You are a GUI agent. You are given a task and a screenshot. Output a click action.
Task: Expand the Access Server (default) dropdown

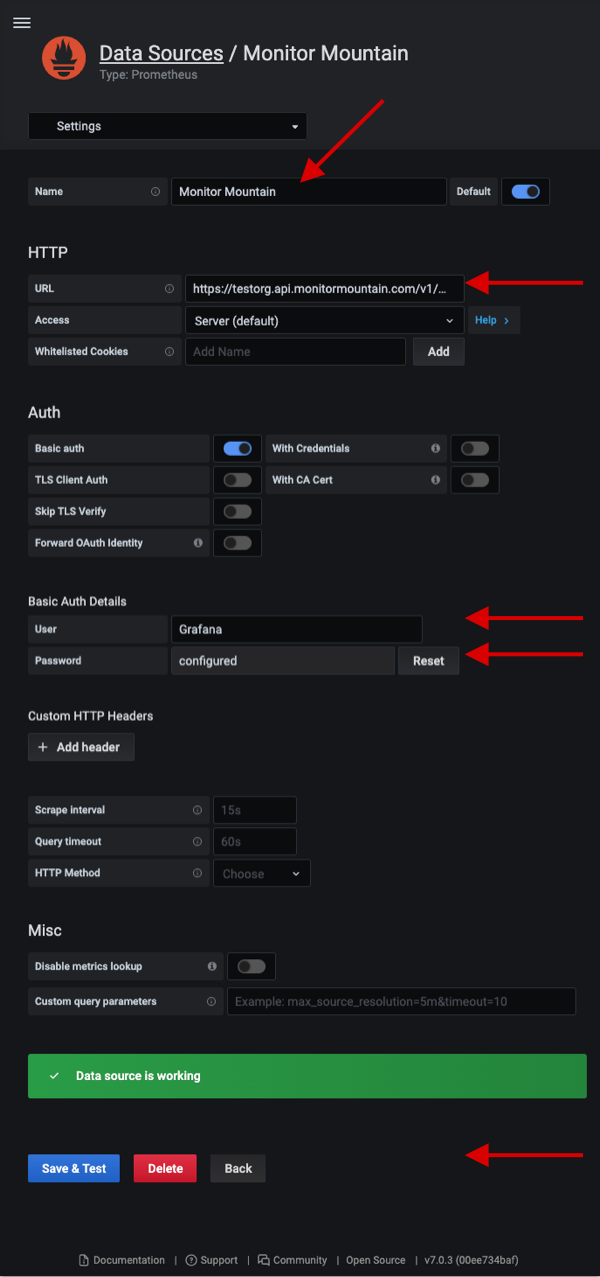click(x=324, y=320)
